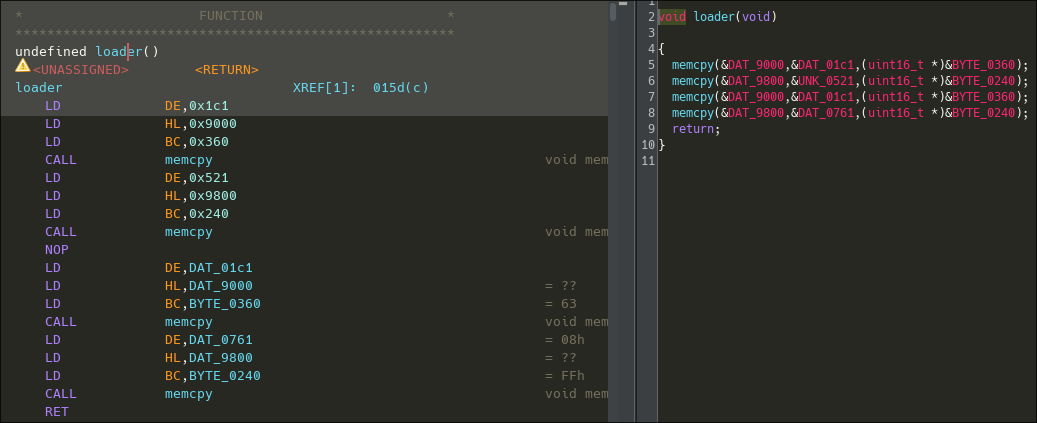Follow the XREF address 015d(c)
This screenshot has width=1037, height=423.
(400, 88)
